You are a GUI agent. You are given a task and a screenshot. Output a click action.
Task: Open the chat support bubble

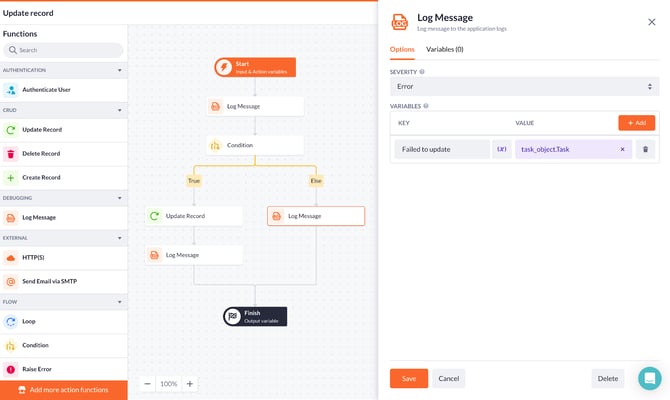[649, 378]
